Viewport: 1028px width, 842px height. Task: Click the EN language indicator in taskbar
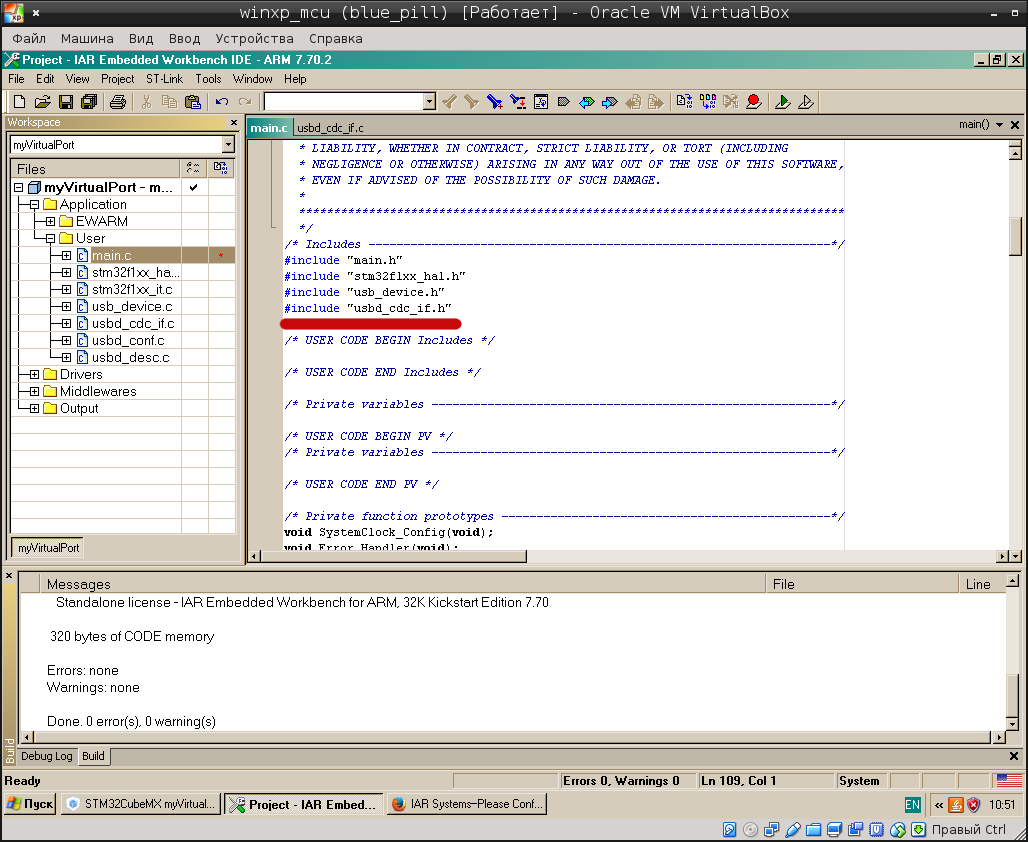click(x=912, y=805)
